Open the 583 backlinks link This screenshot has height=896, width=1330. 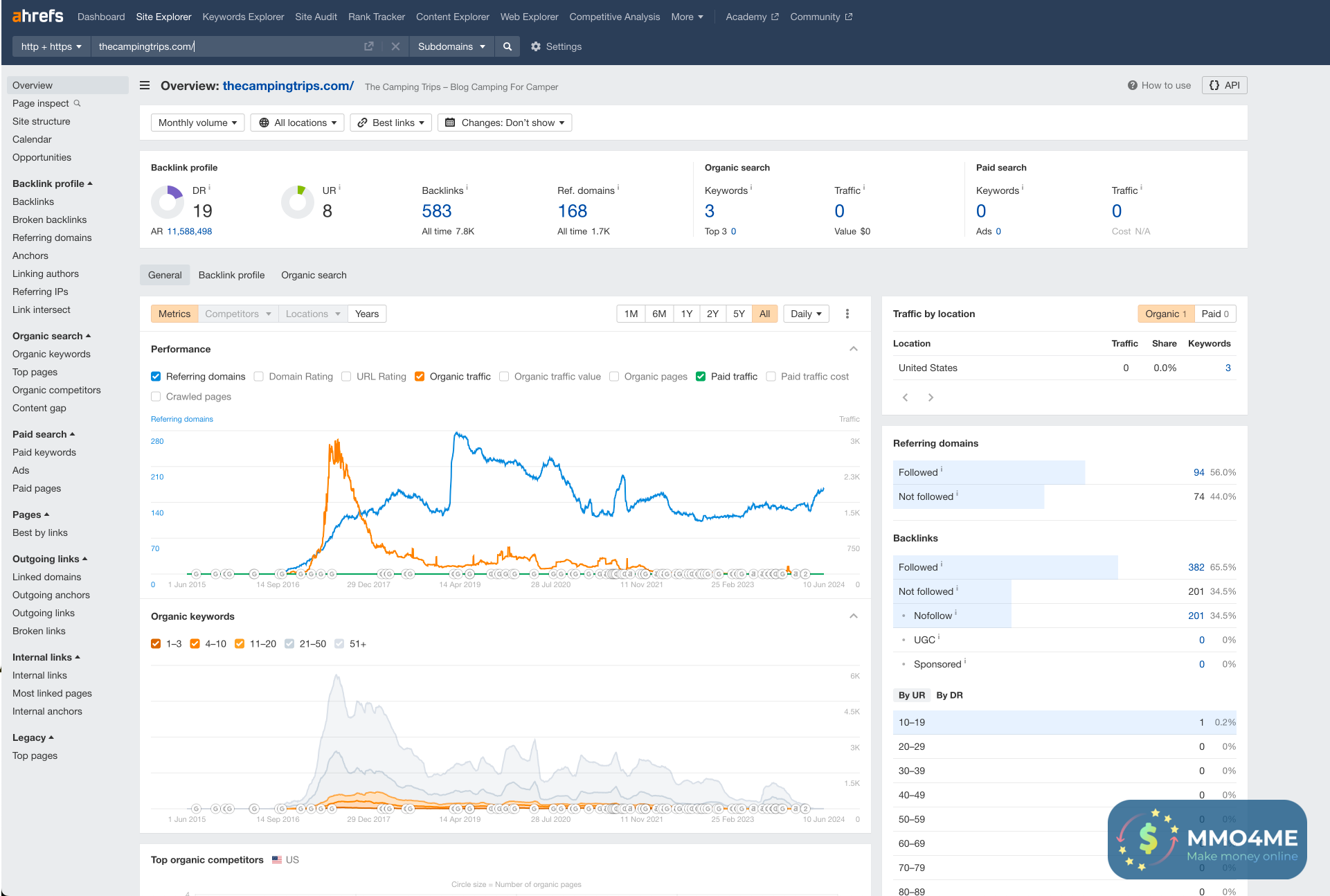point(436,211)
